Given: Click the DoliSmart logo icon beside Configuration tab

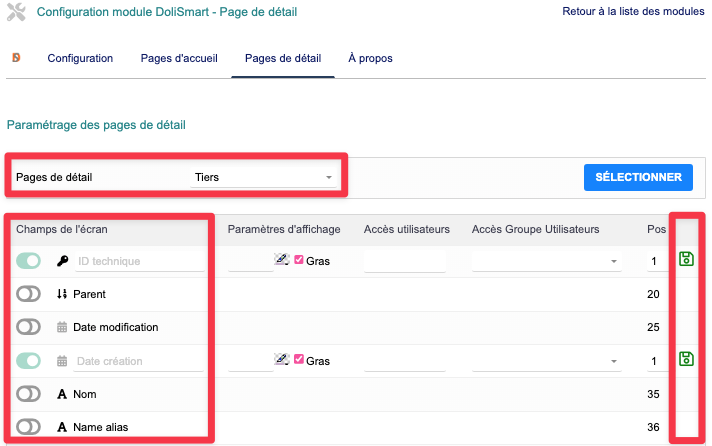Looking at the screenshot, I should (x=18, y=58).
